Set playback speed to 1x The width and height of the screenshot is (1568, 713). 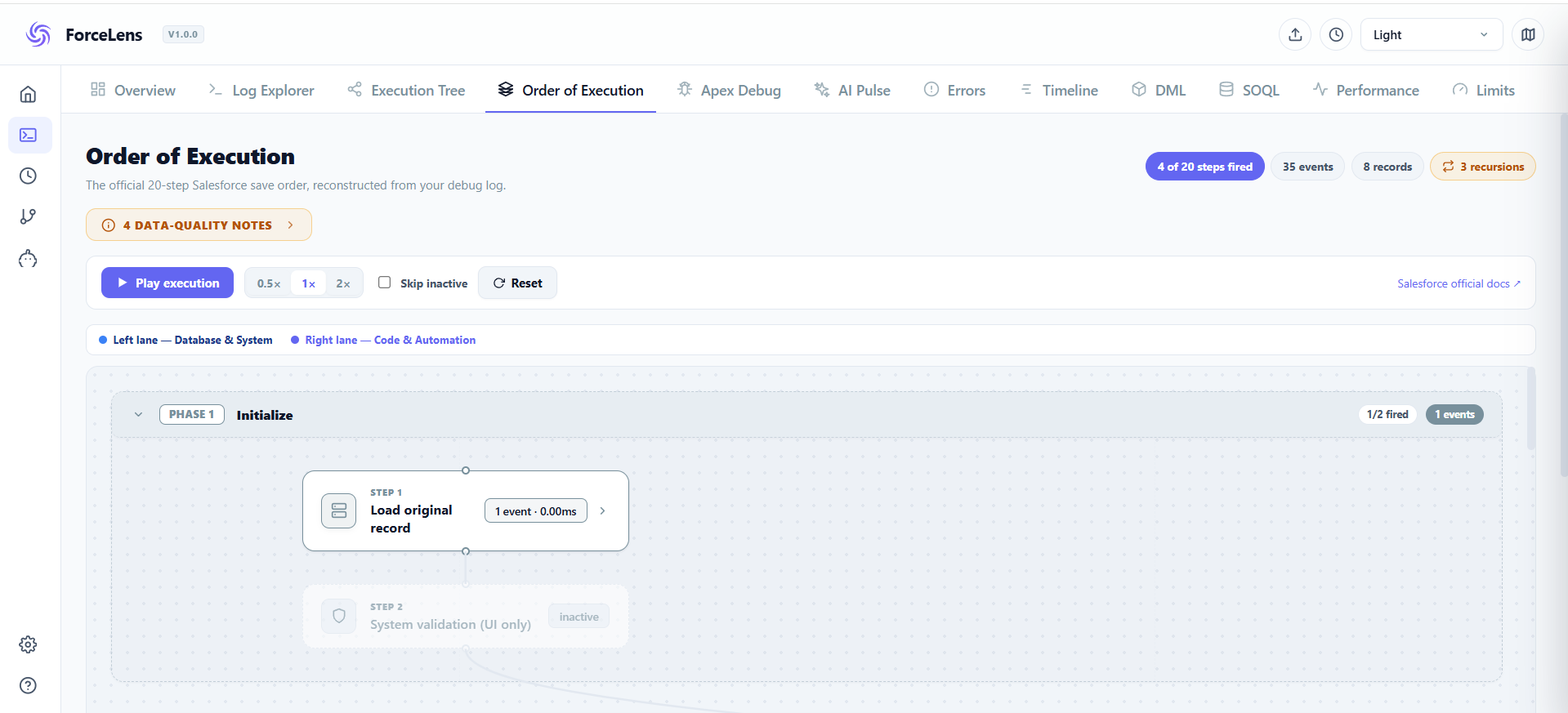(309, 283)
